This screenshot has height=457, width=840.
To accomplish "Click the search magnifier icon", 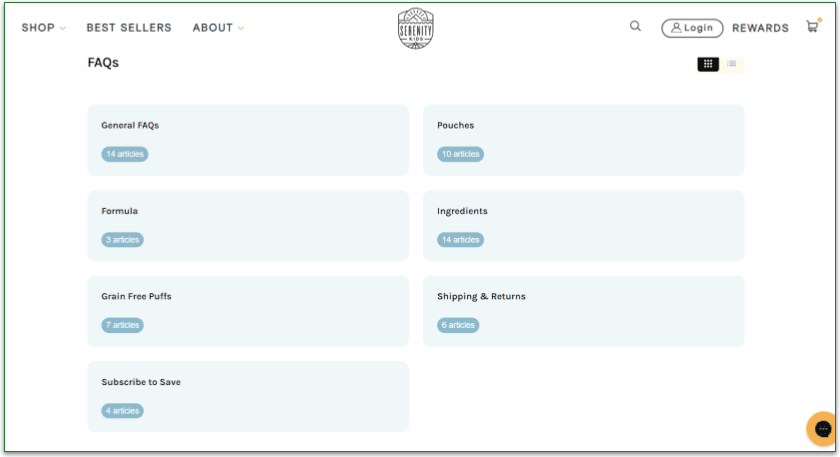I will (x=635, y=27).
